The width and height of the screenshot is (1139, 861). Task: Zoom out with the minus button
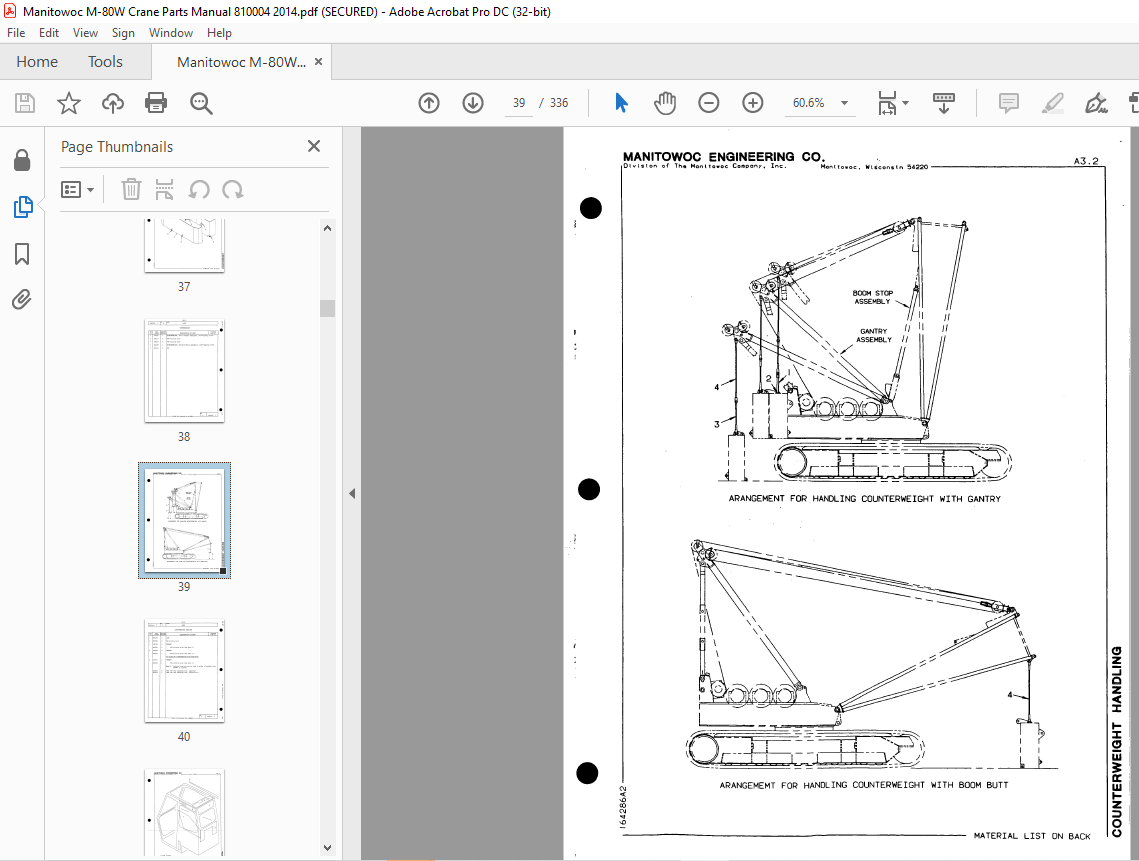point(708,103)
